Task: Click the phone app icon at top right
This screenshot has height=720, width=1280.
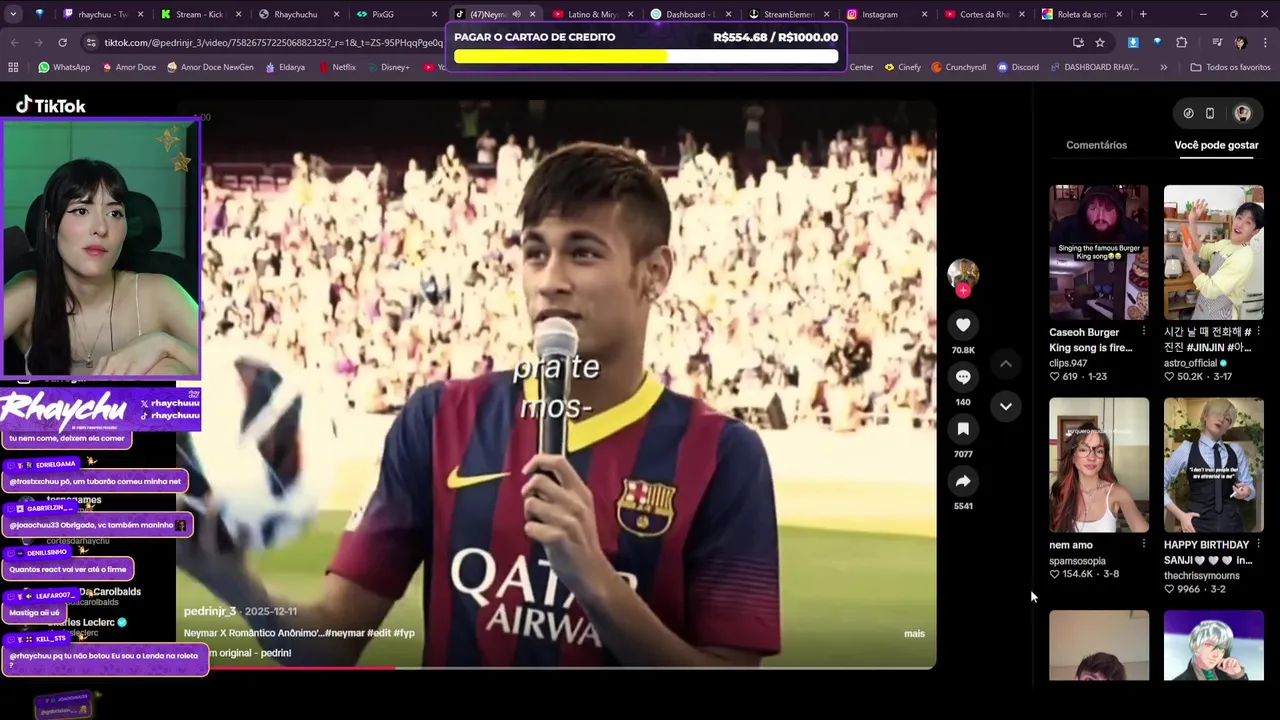Action: (x=1209, y=113)
